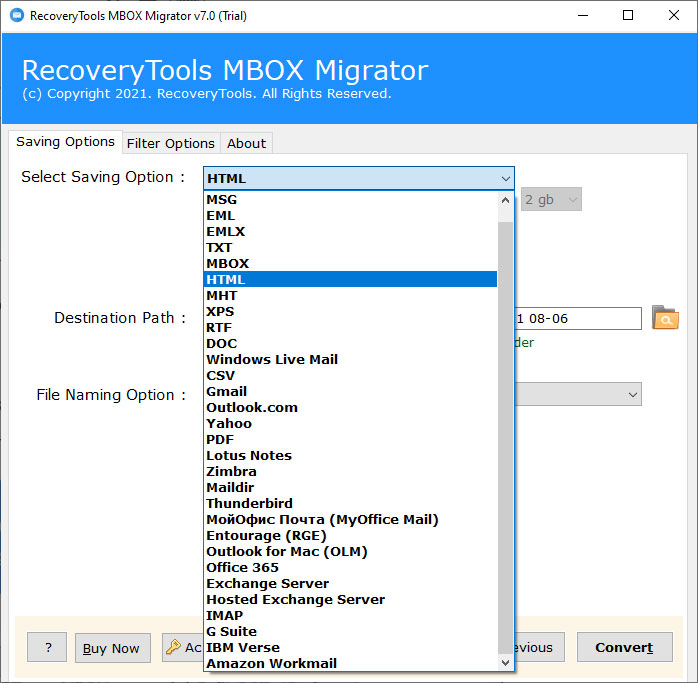Viewport: 698px width, 683px height.
Task: Click the RecoveryTools app icon in title bar
Action: click(x=17, y=16)
